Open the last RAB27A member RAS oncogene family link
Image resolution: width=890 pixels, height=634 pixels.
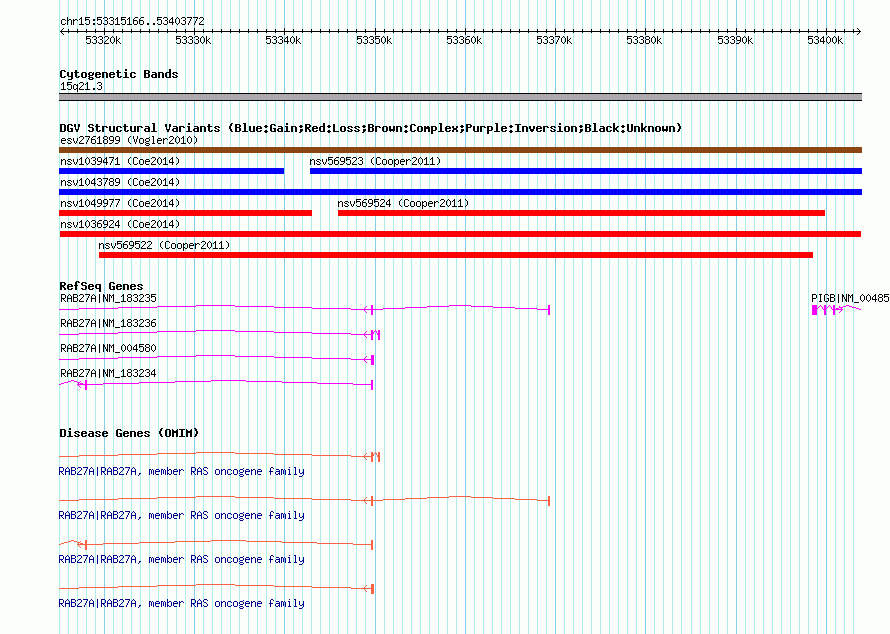182,604
